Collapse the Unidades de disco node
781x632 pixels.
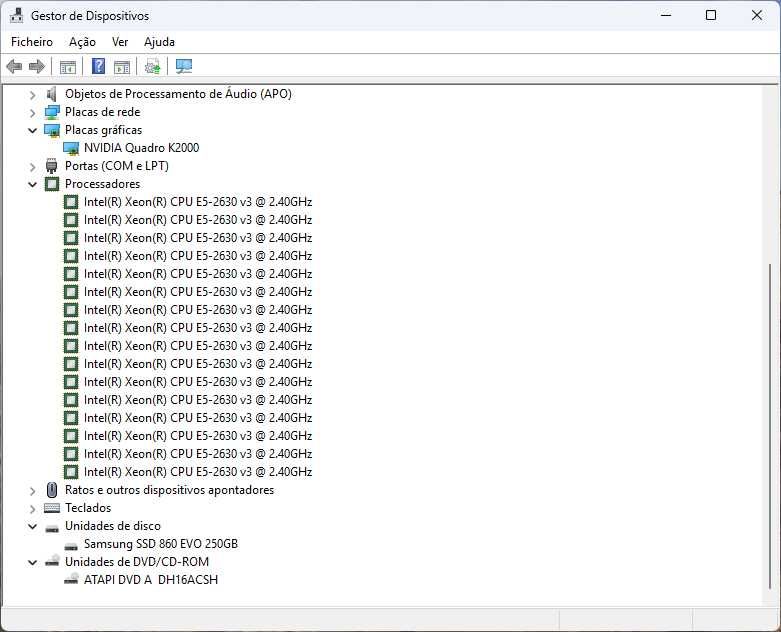tap(32, 526)
